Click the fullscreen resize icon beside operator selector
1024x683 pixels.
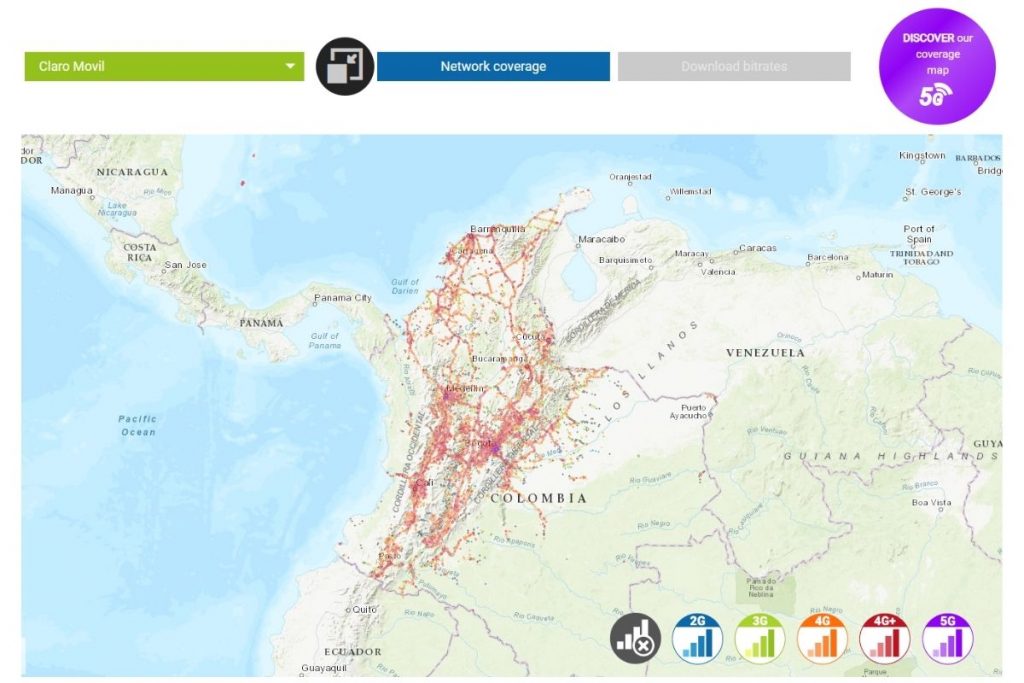pyautogui.click(x=345, y=66)
